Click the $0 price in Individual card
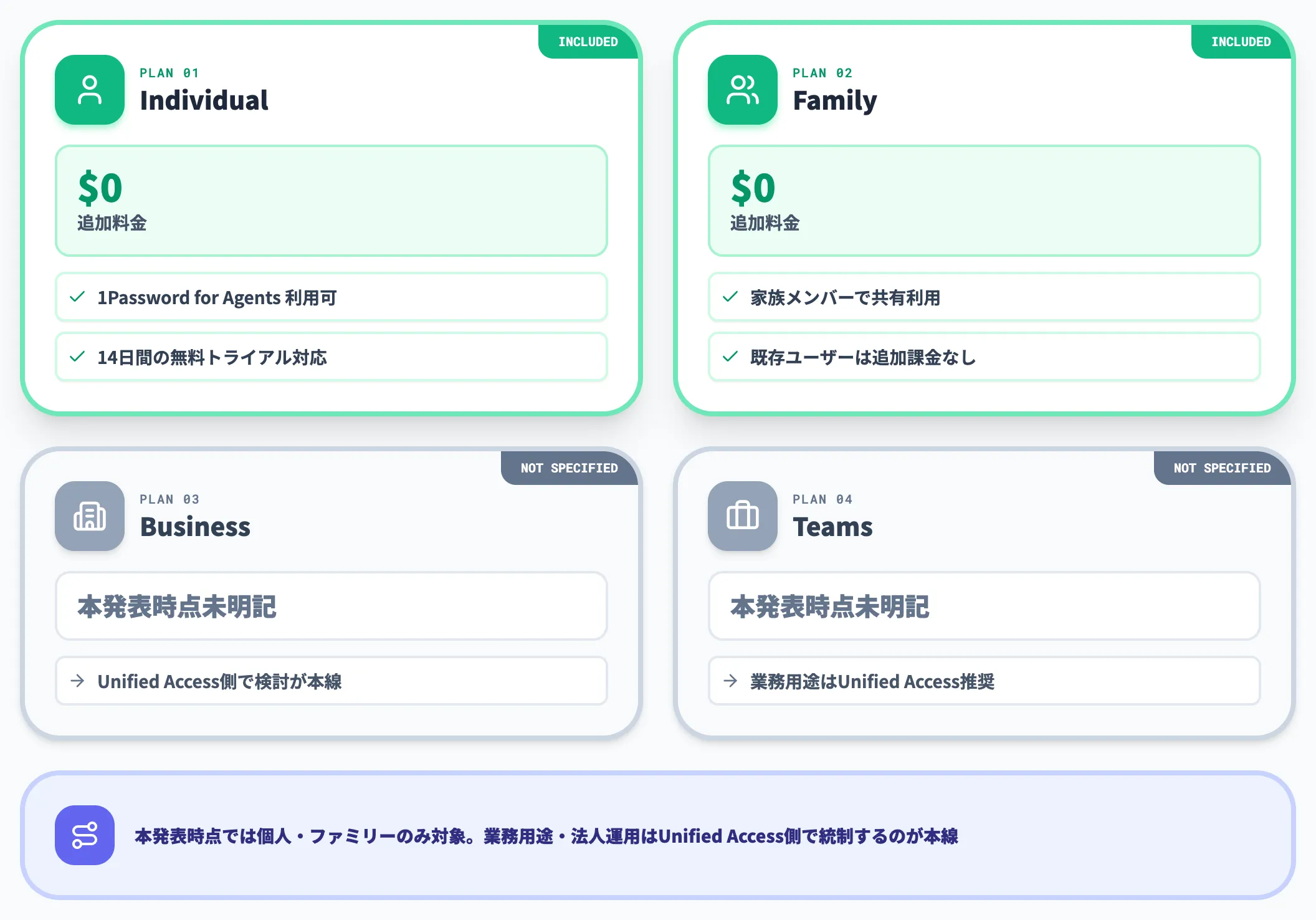 pos(100,188)
